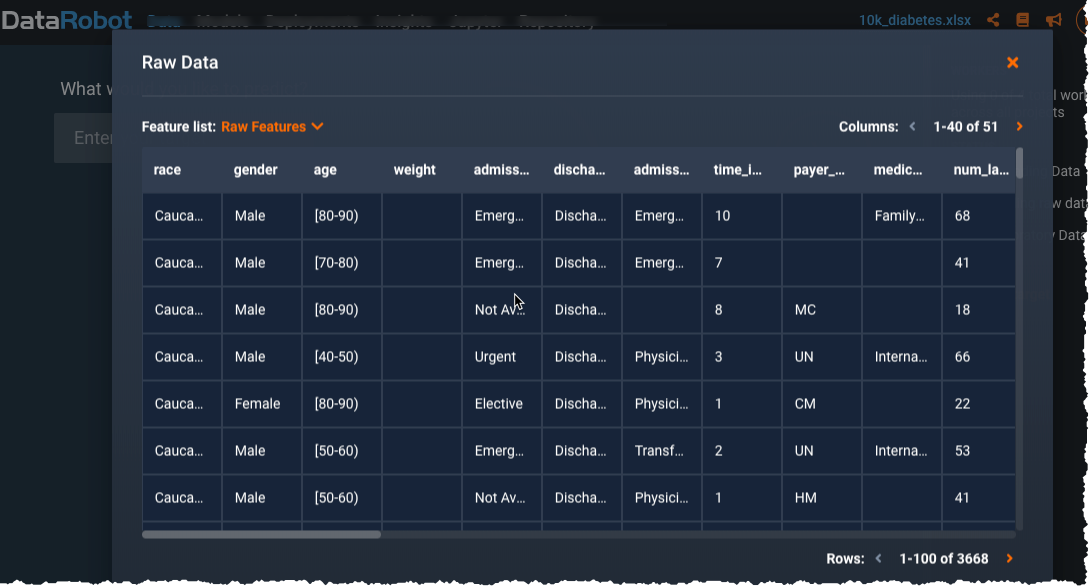Click the horizontal scrollbar of the table
The height and width of the screenshot is (586, 1089).
pos(262,535)
